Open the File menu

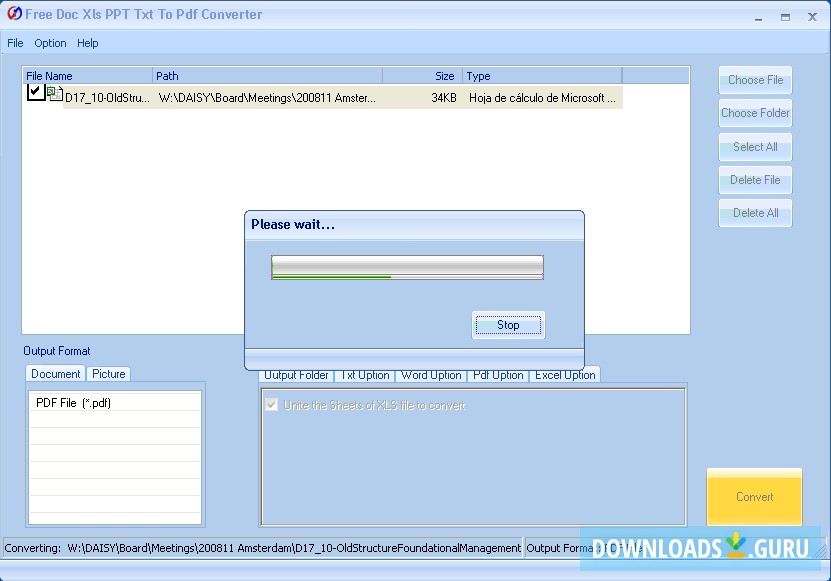tap(15, 43)
